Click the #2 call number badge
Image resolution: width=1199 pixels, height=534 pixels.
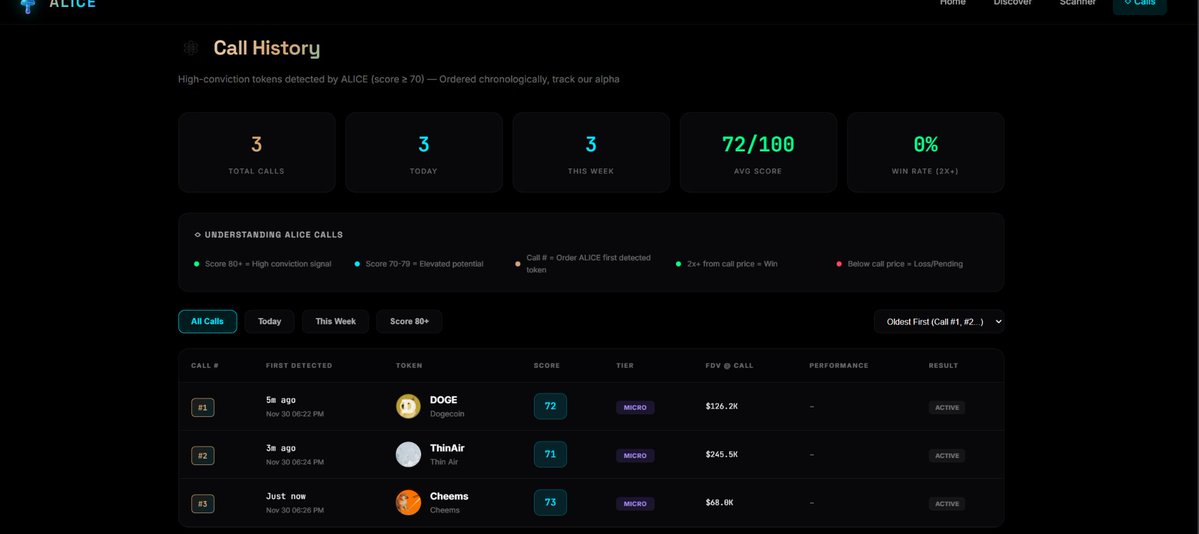(x=203, y=456)
